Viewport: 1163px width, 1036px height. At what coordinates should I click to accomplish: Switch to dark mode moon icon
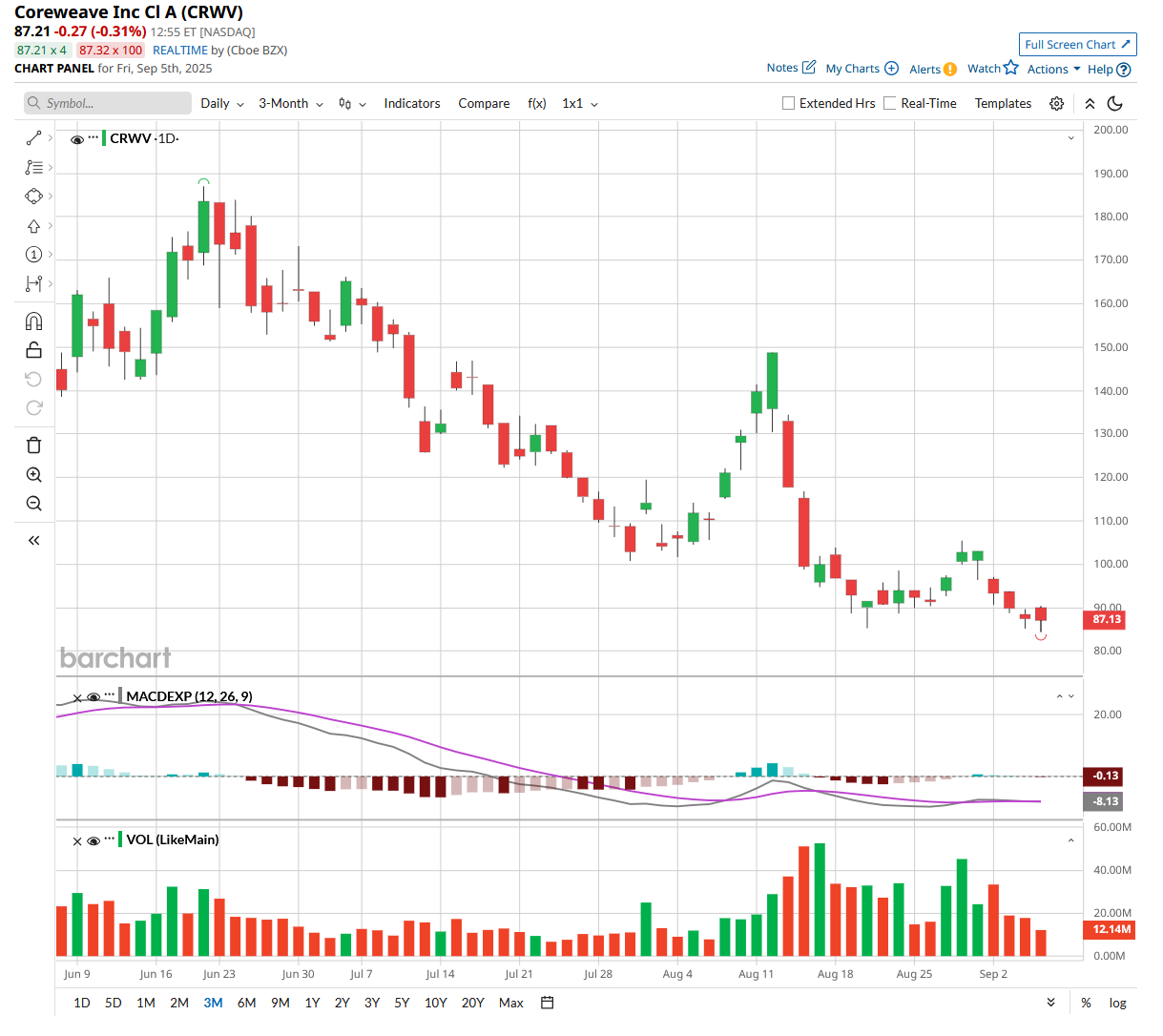coord(1115,103)
